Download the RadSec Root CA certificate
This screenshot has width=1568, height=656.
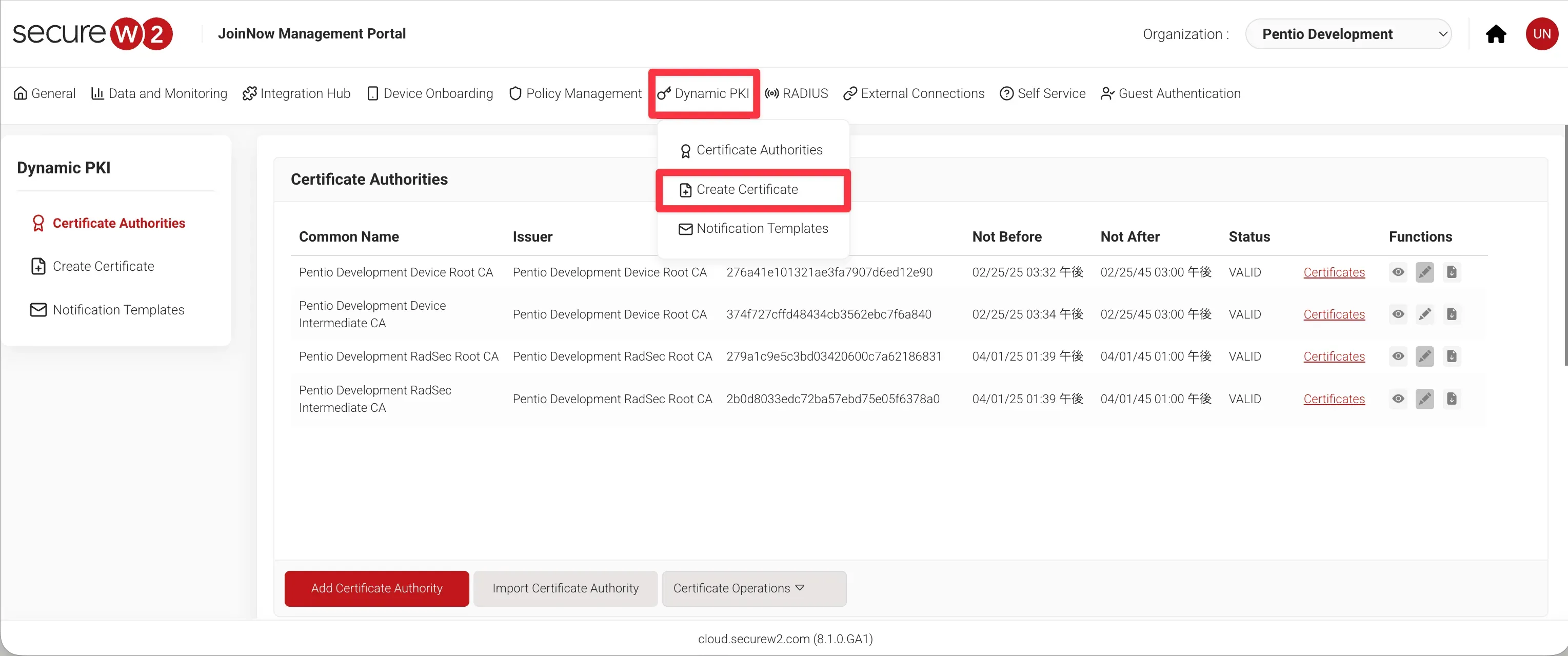pyautogui.click(x=1451, y=356)
